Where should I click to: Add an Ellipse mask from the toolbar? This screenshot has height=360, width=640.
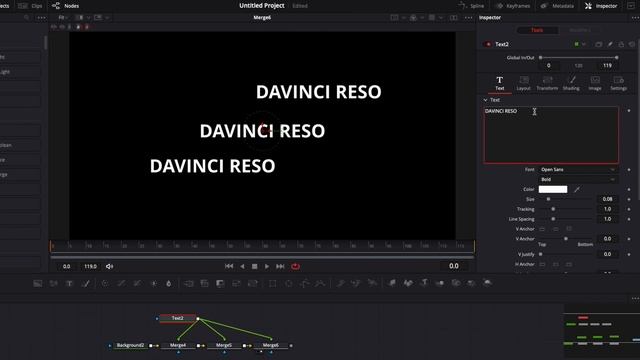(289, 283)
